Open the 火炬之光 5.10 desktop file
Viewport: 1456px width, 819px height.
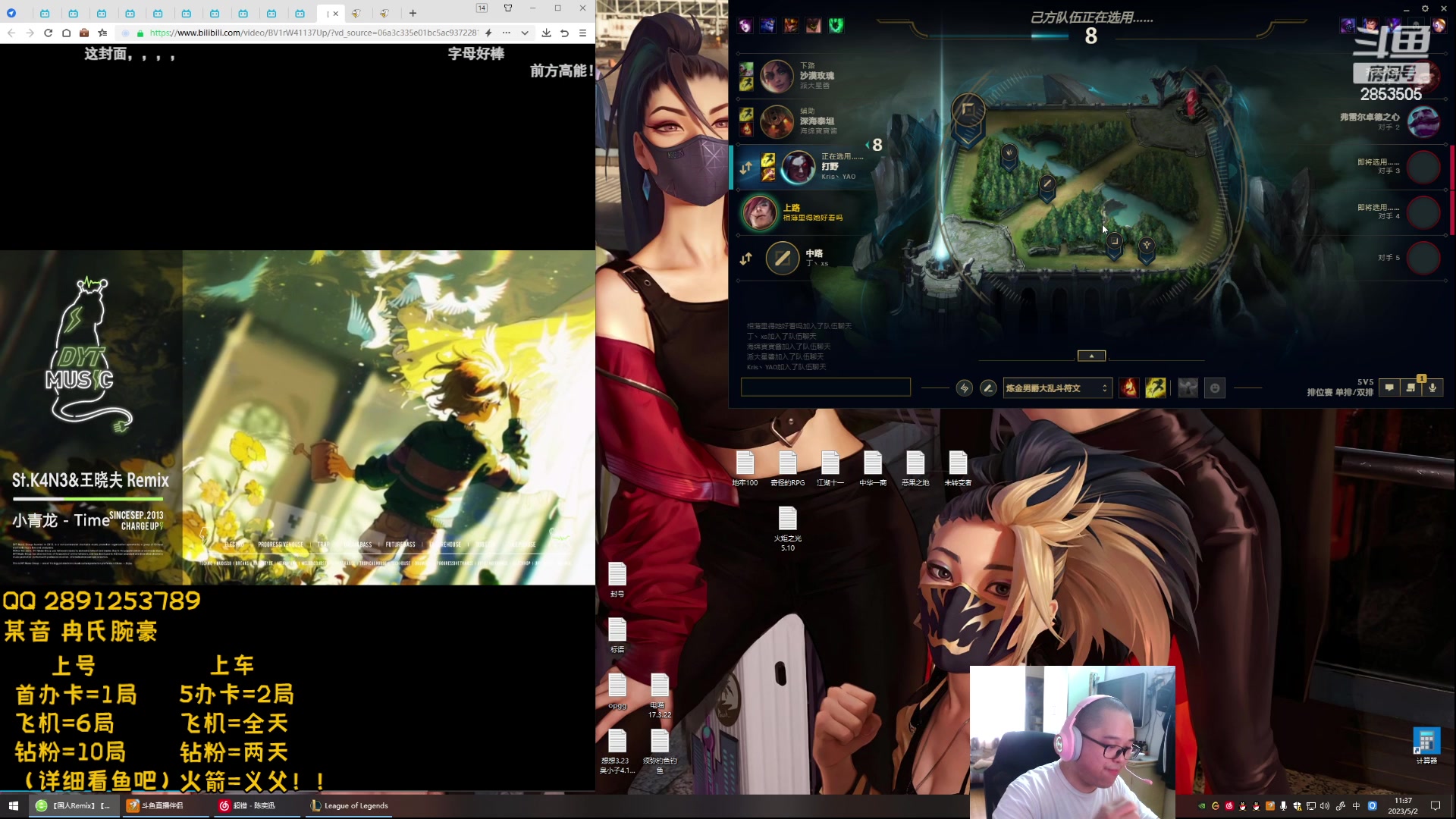click(788, 528)
